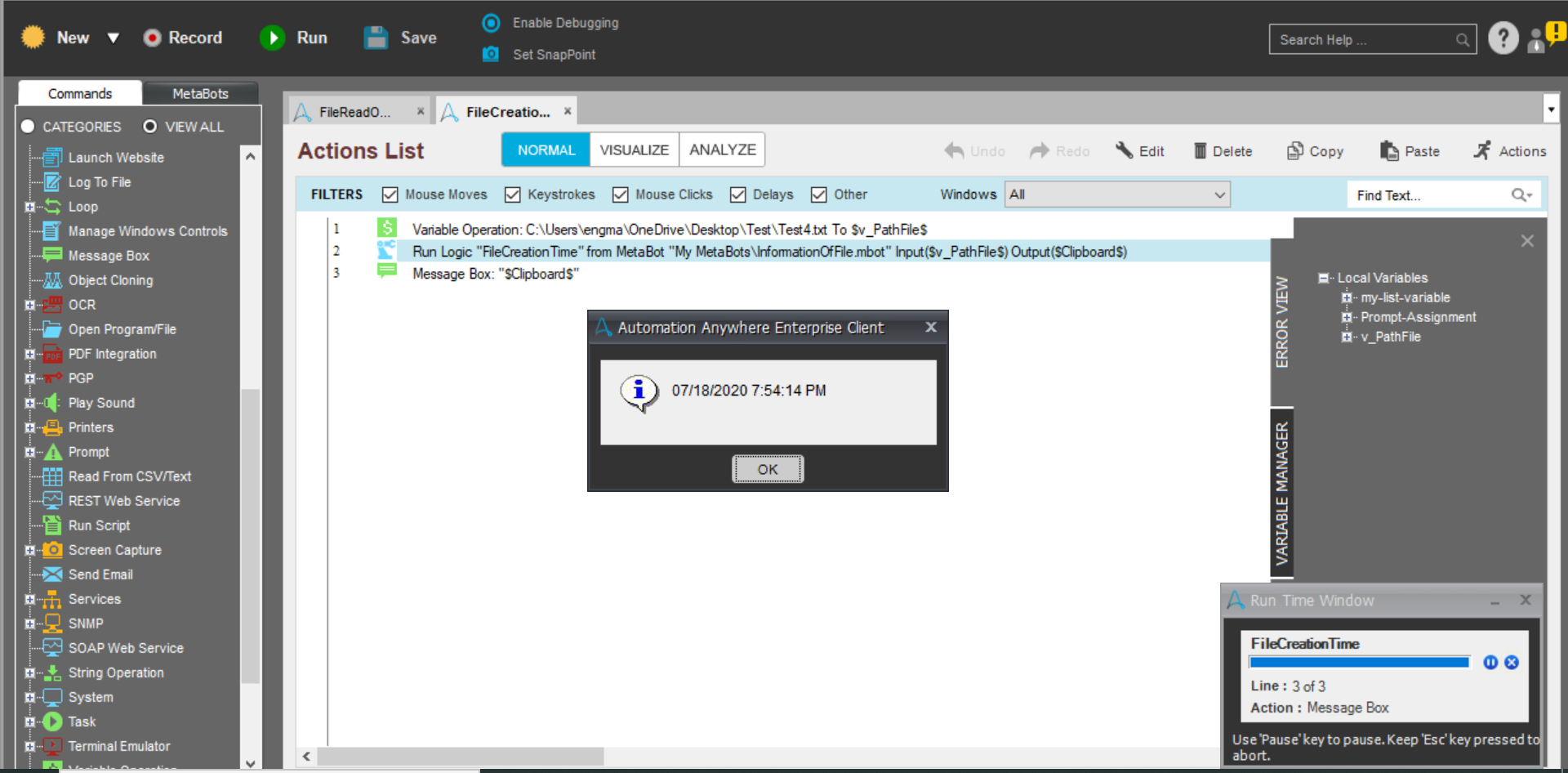Click the search magnifier in Search Help
This screenshot has width=1568, height=773.
1462,40
